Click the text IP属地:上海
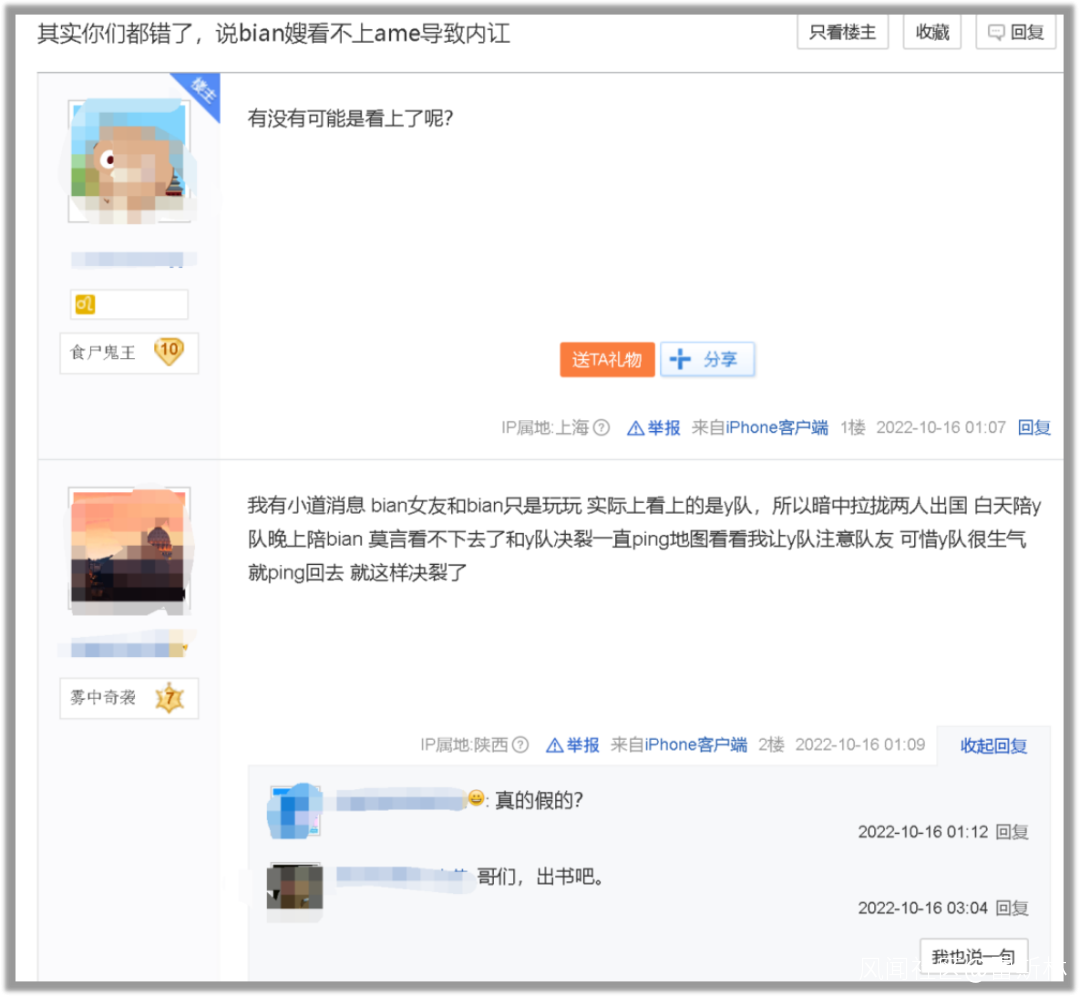 click(546, 428)
